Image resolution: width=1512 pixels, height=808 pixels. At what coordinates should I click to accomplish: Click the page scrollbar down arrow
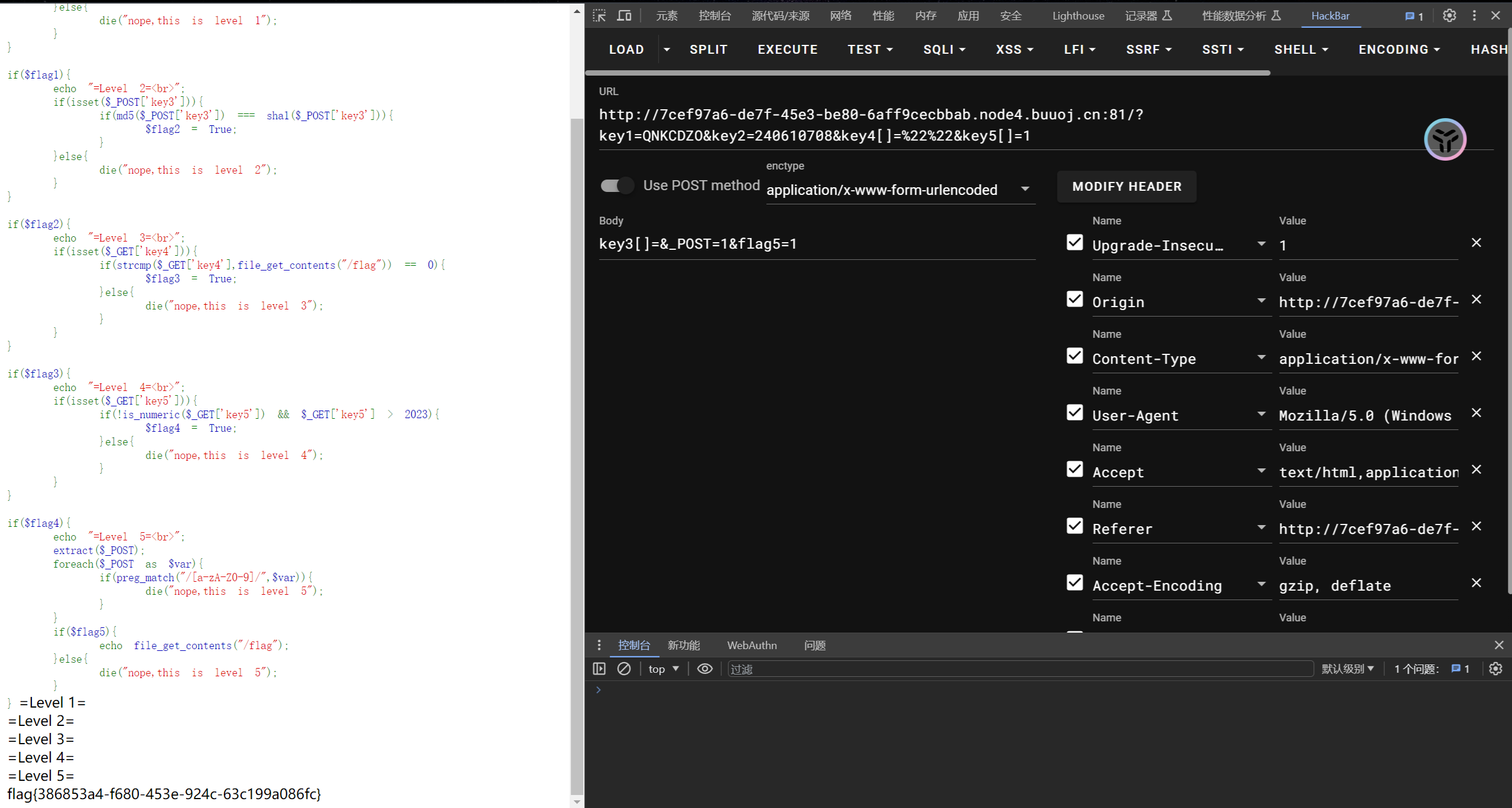[577, 802]
